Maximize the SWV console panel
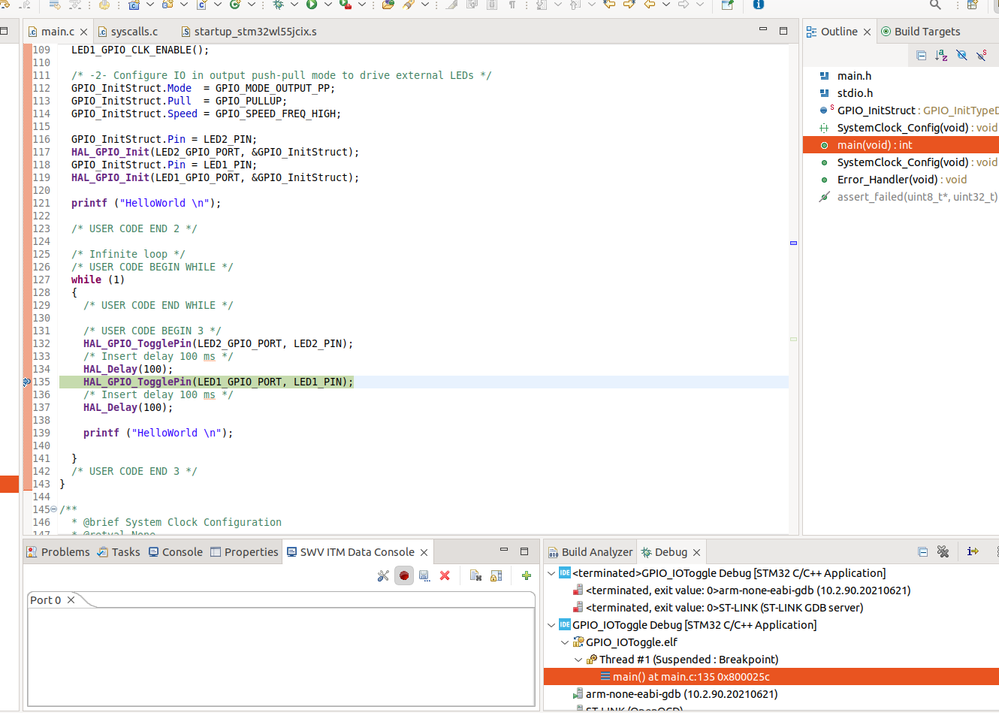This screenshot has height=713, width=999. coord(524,551)
